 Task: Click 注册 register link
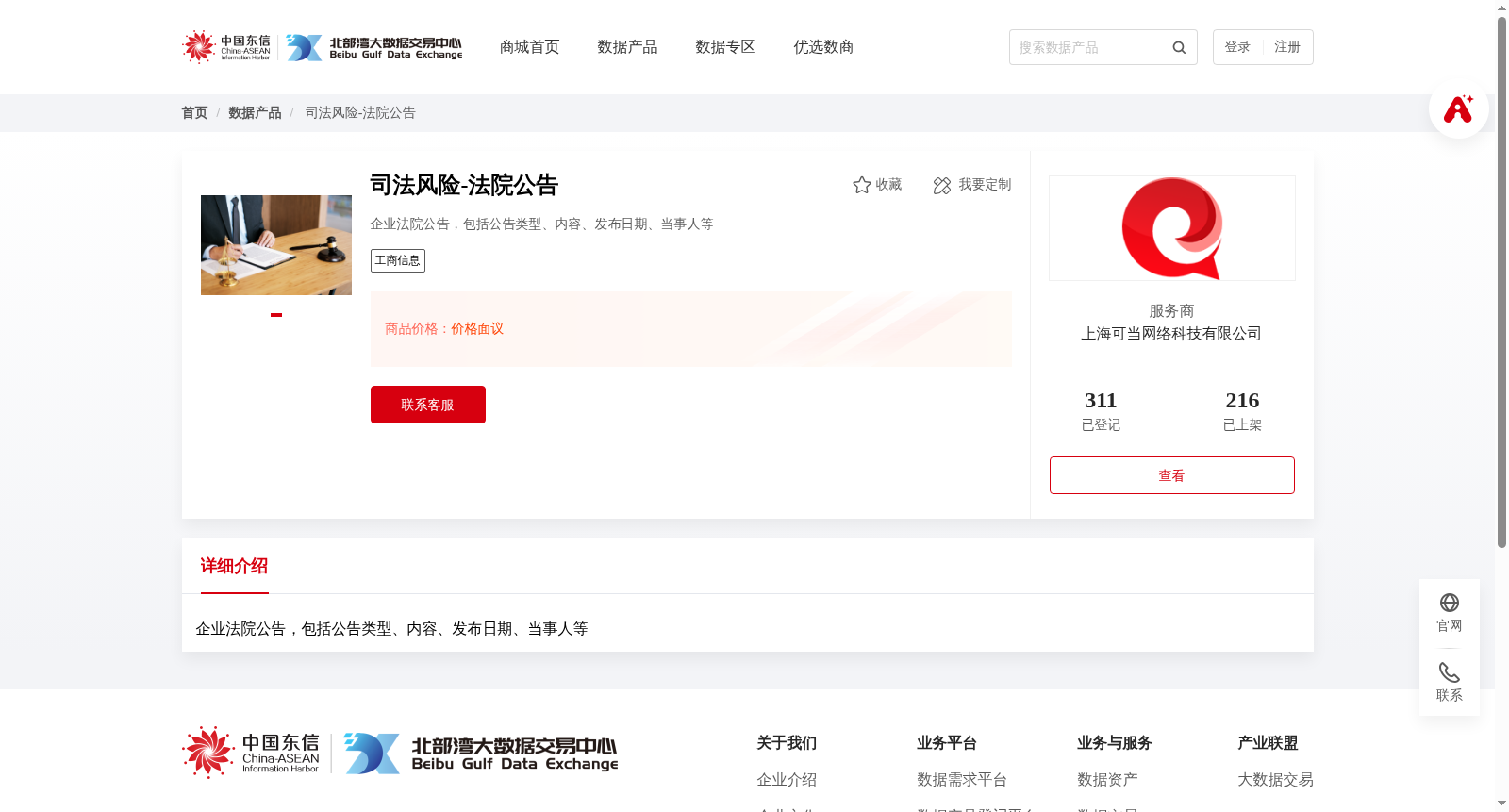pyautogui.click(x=1287, y=47)
